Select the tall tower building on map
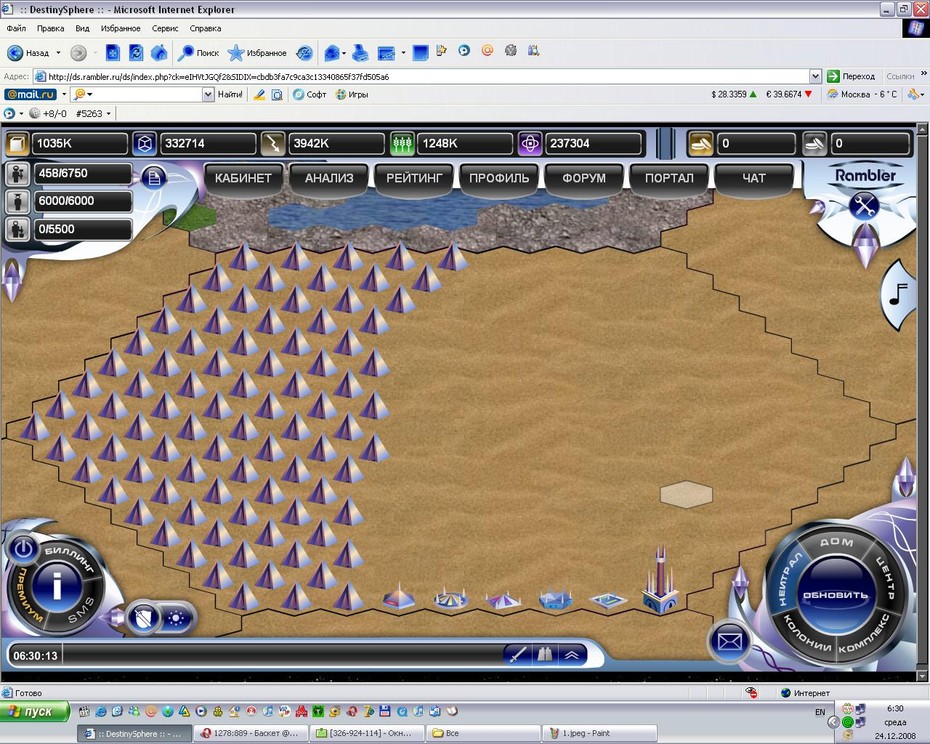Screen dimensions: 930x744 click(660, 581)
